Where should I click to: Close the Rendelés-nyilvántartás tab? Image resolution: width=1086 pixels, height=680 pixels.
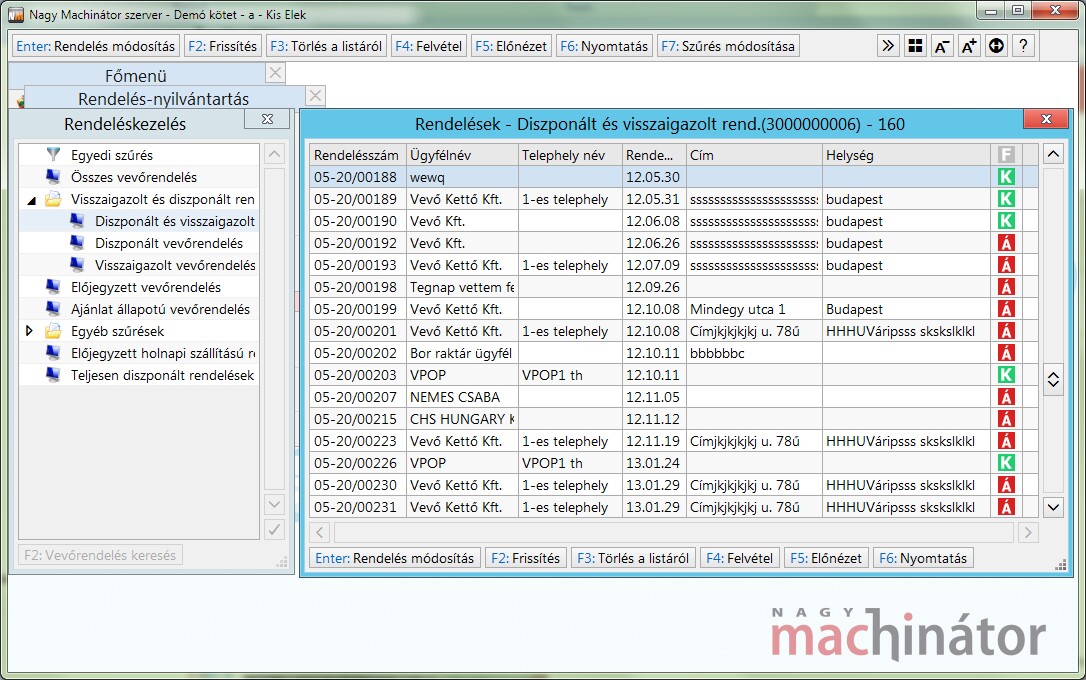coord(315,96)
